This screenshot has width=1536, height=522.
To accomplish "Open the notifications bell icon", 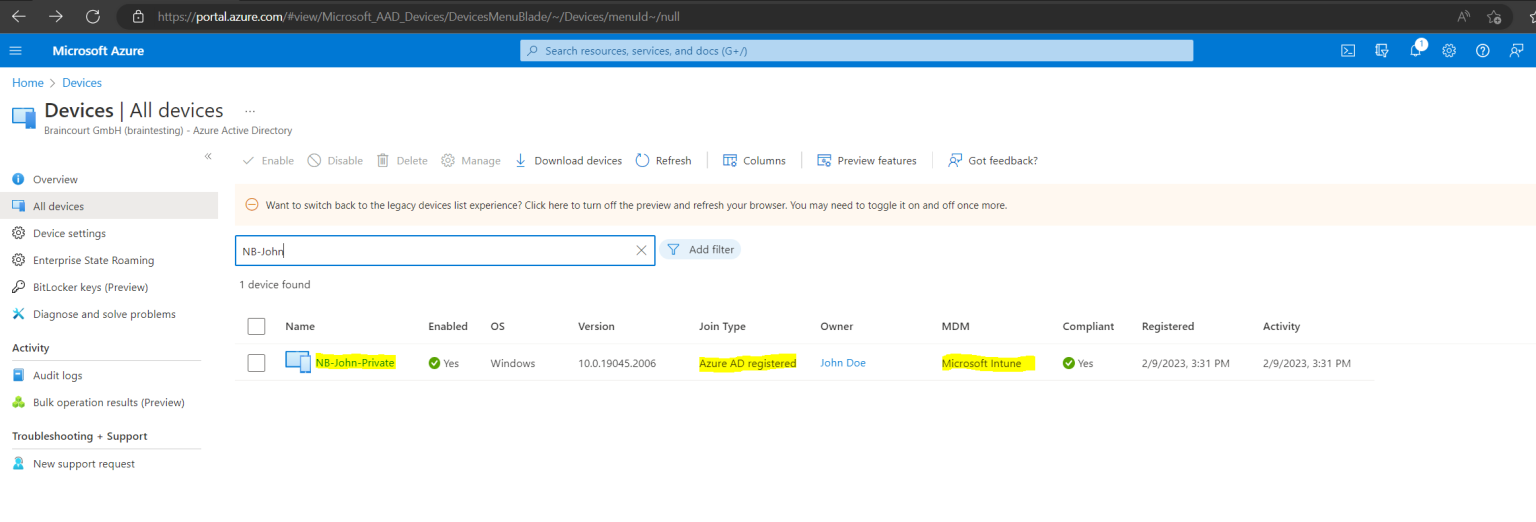I will (x=1416, y=51).
